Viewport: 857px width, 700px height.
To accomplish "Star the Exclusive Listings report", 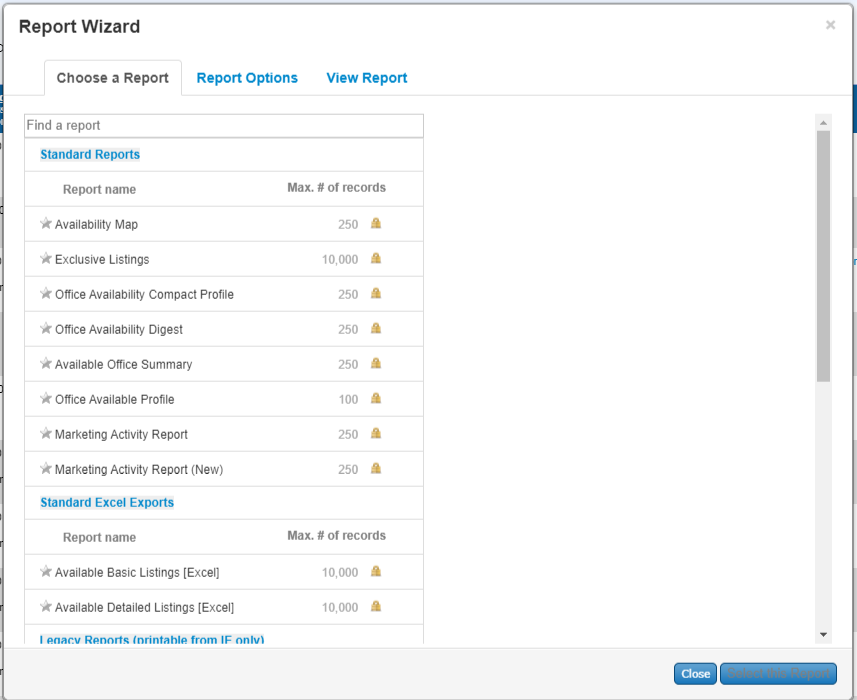I will pos(46,258).
